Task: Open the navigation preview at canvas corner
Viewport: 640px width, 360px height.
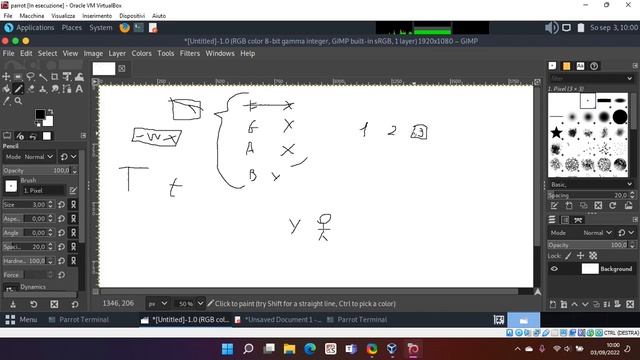Action: (538, 291)
